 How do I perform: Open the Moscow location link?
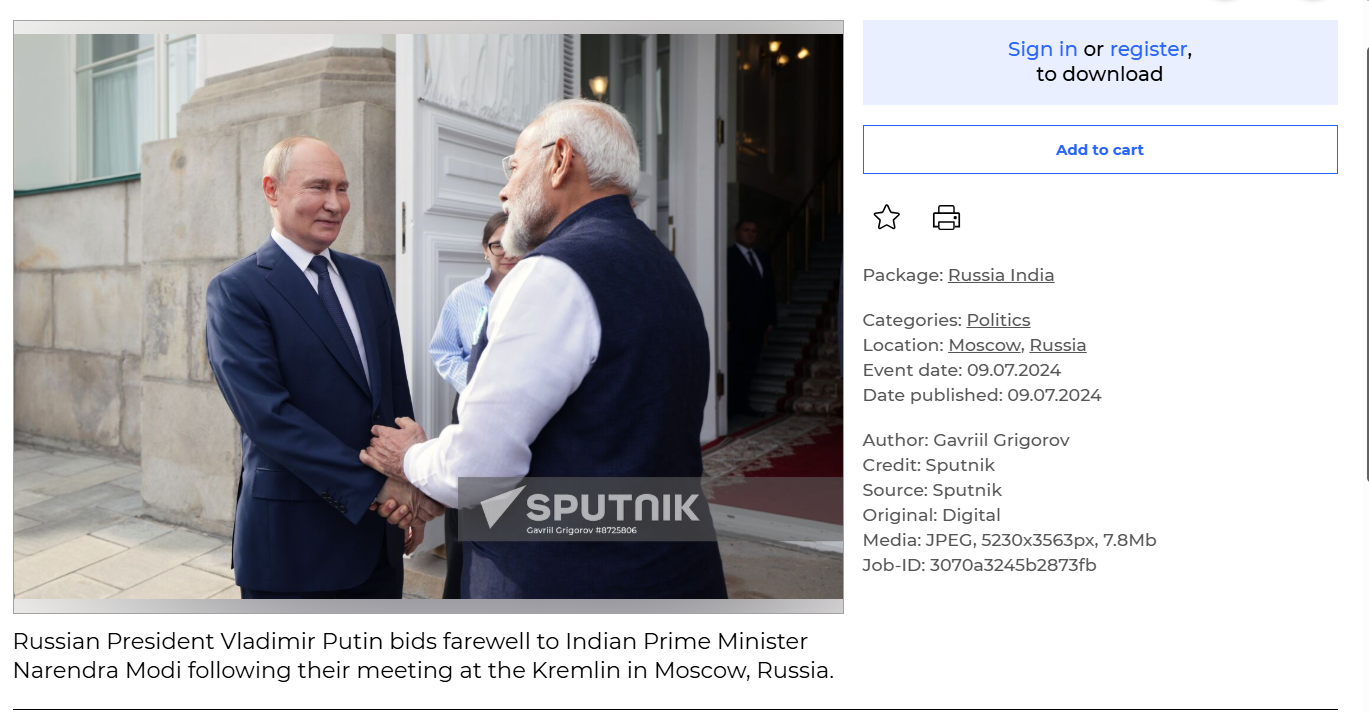(x=984, y=345)
